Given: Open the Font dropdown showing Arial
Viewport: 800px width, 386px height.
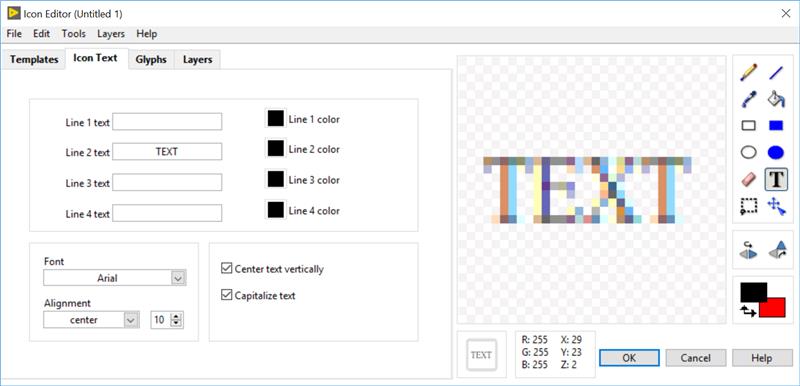Looking at the screenshot, I should click(x=115, y=278).
